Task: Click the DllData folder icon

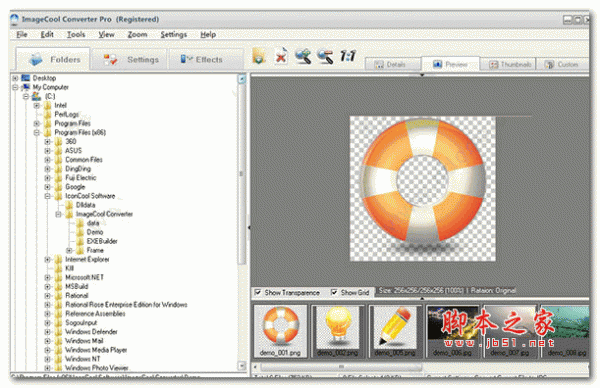Action: pyautogui.click(x=69, y=205)
